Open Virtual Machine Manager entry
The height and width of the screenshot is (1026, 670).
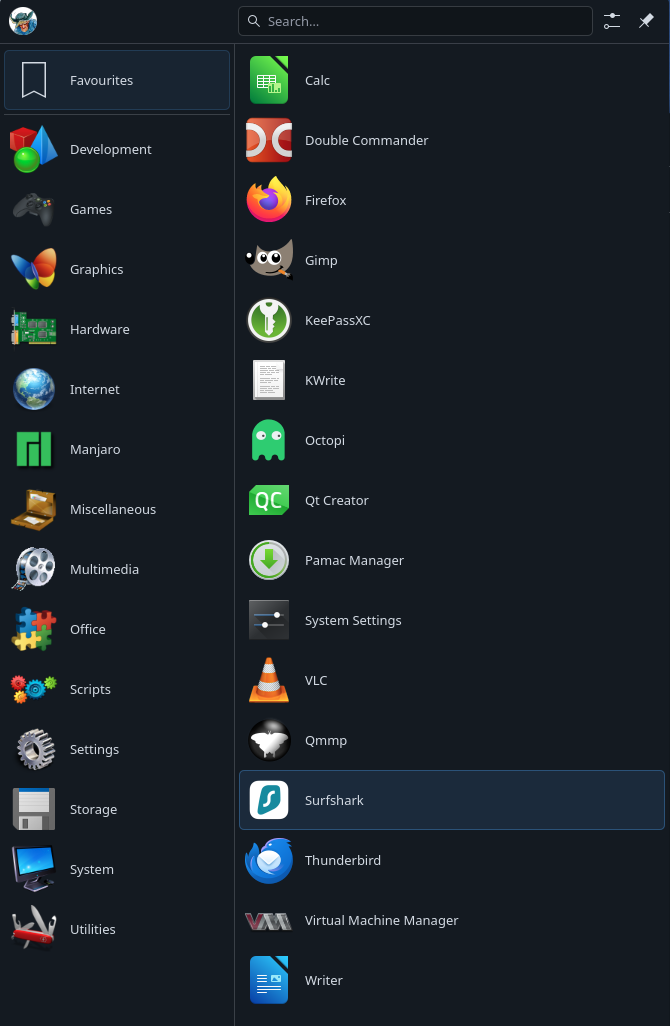click(451, 920)
